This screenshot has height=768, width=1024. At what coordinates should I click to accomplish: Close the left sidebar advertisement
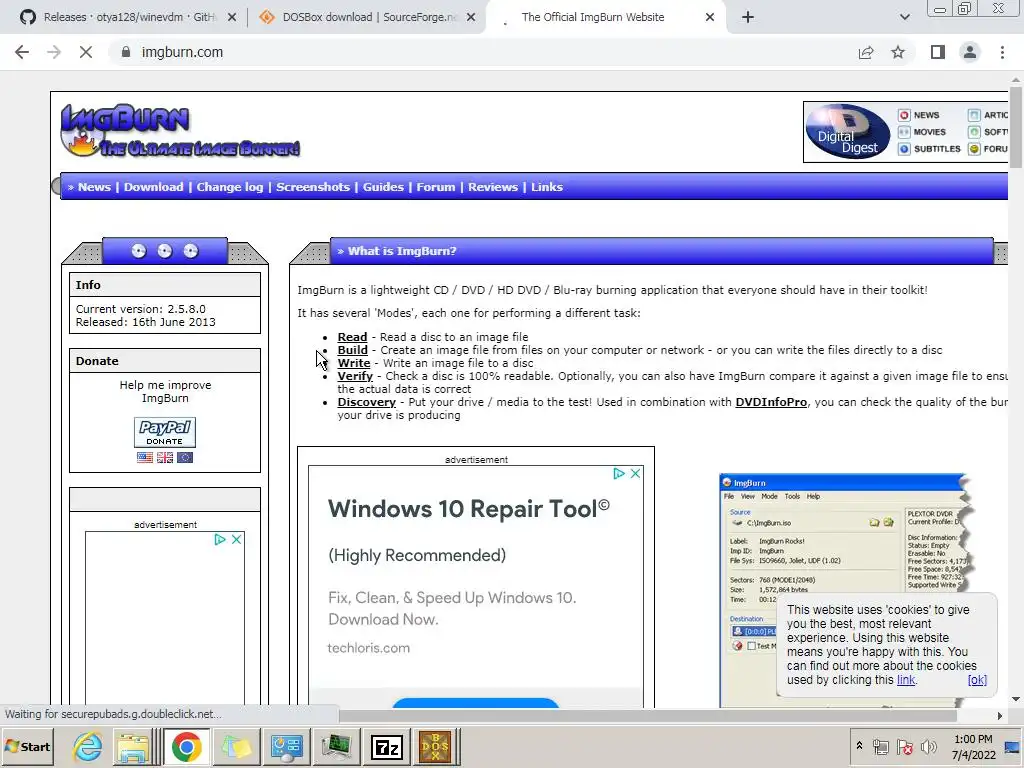coord(236,539)
